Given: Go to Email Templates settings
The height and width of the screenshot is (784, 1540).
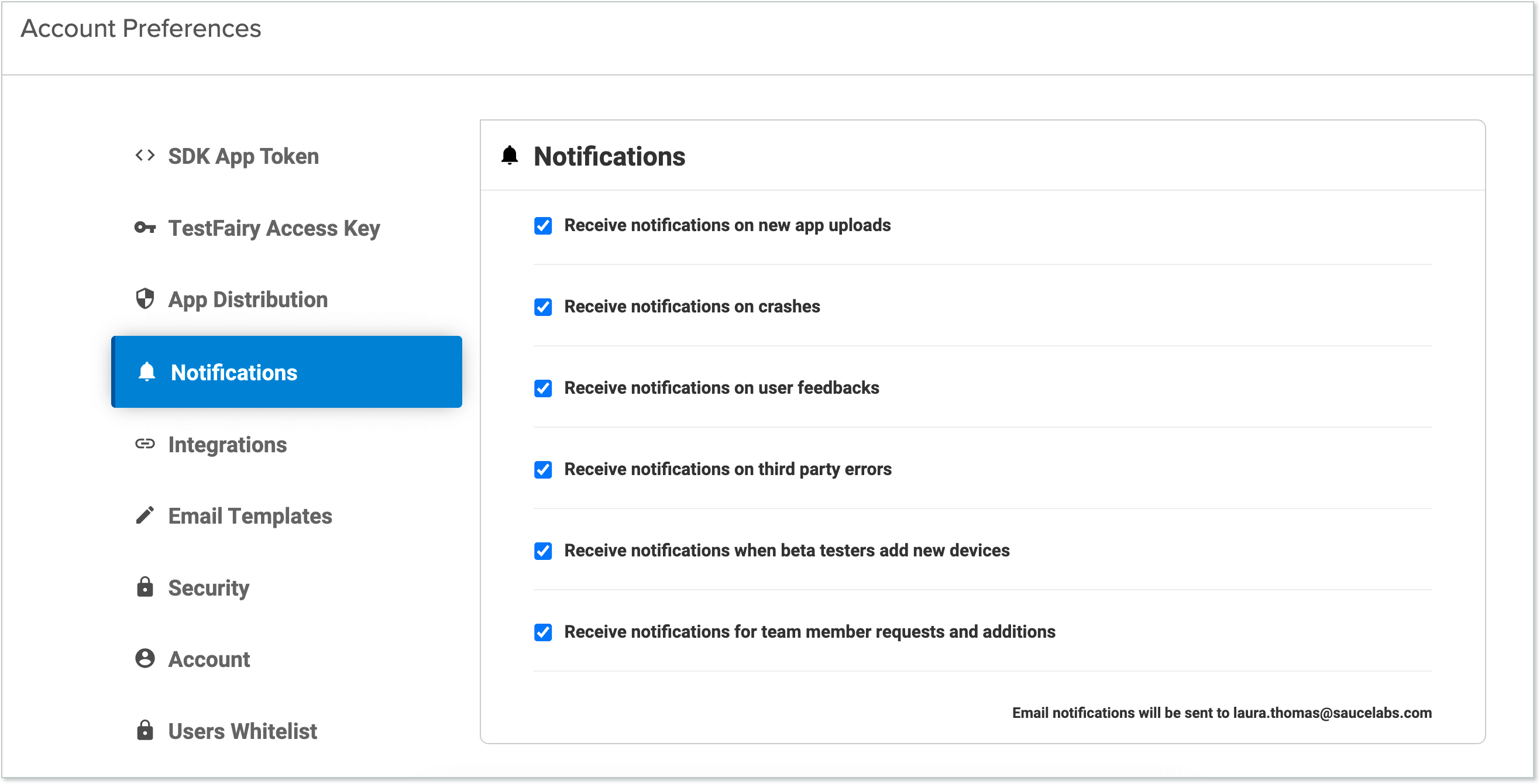Looking at the screenshot, I should pyautogui.click(x=250, y=515).
